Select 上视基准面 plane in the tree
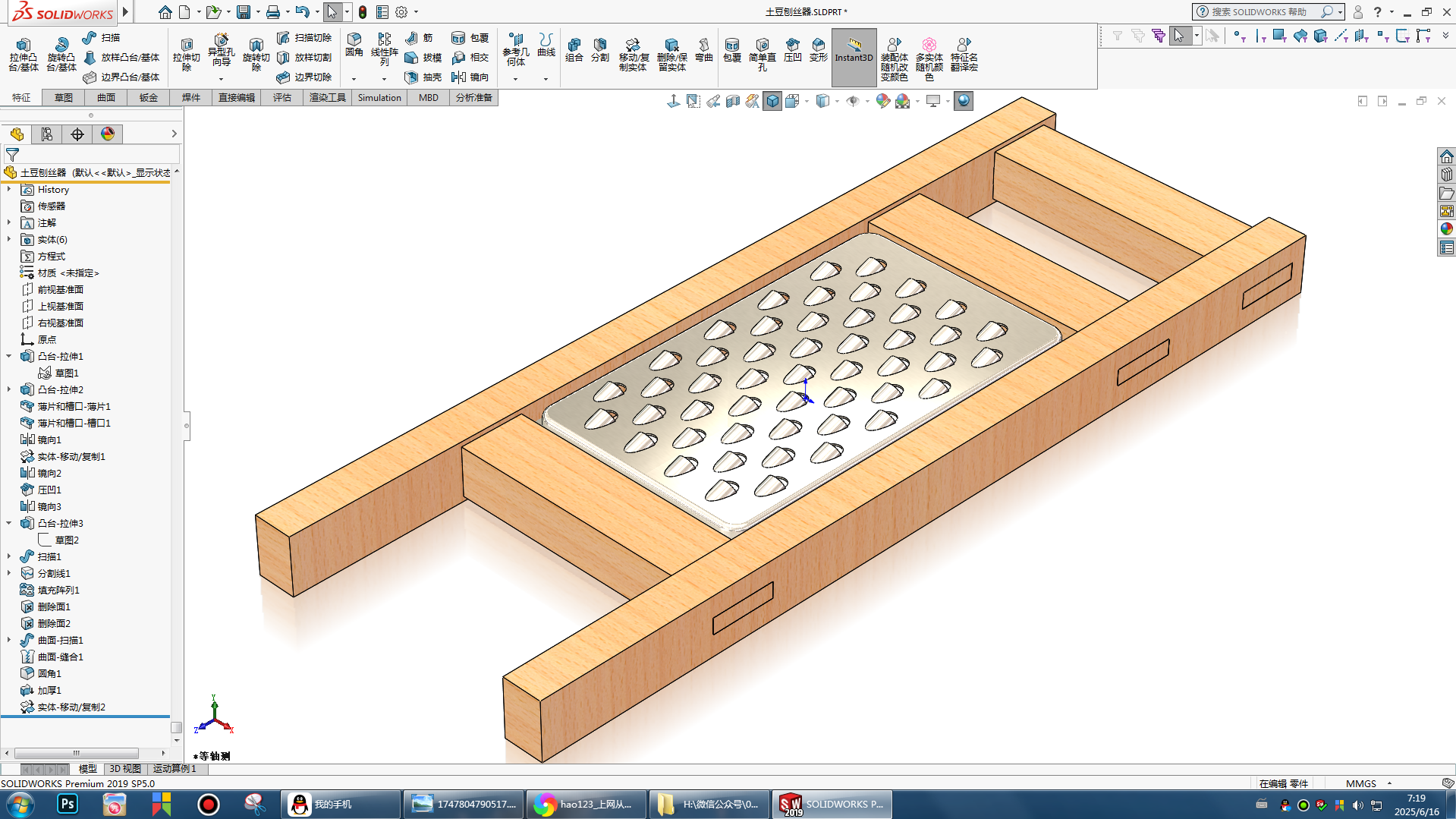The height and width of the screenshot is (819, 1456). 60,306
